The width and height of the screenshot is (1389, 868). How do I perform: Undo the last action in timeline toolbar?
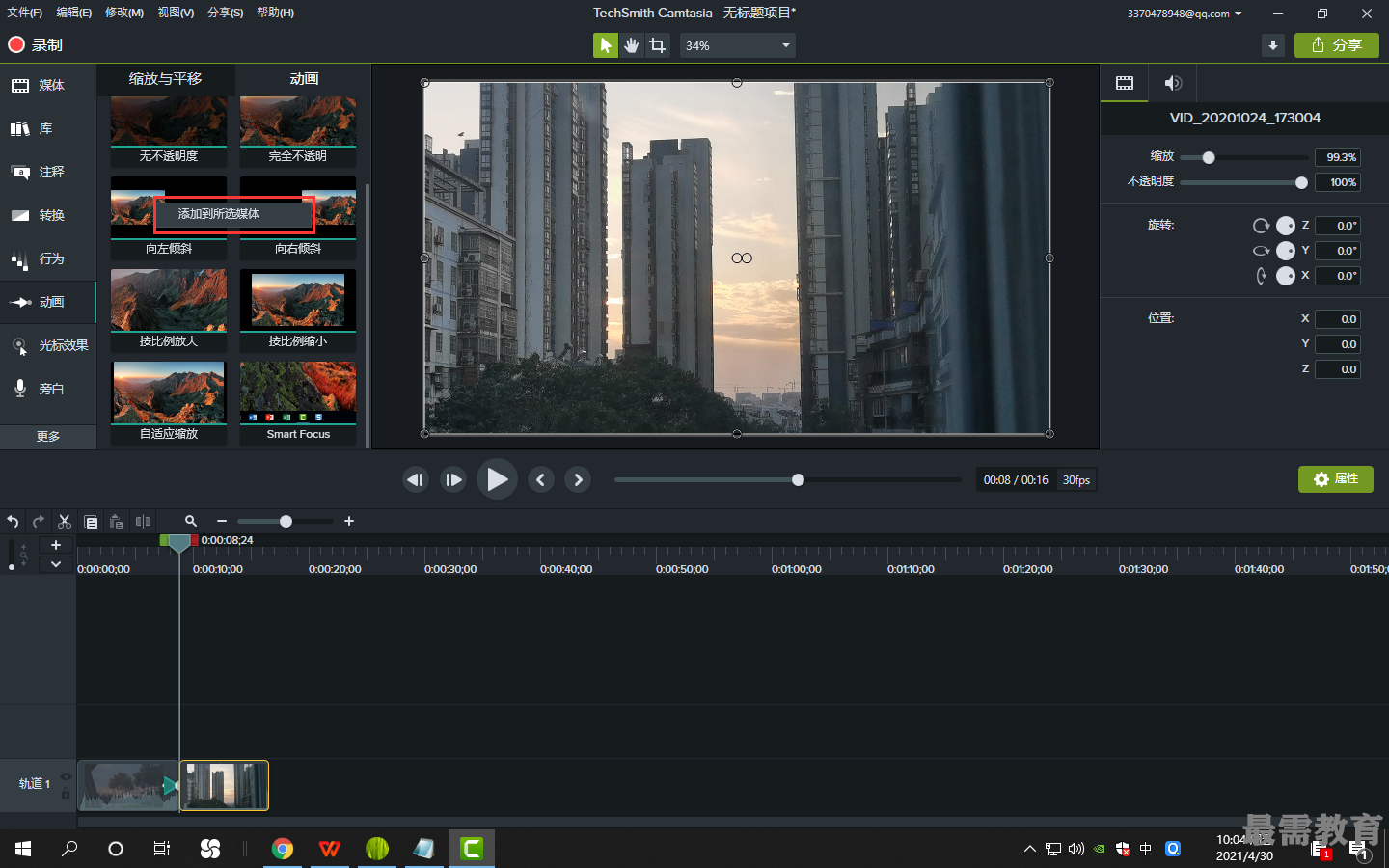click(x=13, y=522)
